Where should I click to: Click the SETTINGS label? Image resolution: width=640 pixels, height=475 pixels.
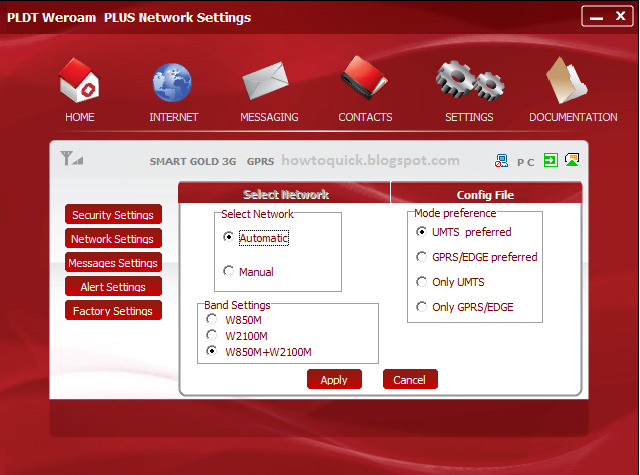[469, 117]
